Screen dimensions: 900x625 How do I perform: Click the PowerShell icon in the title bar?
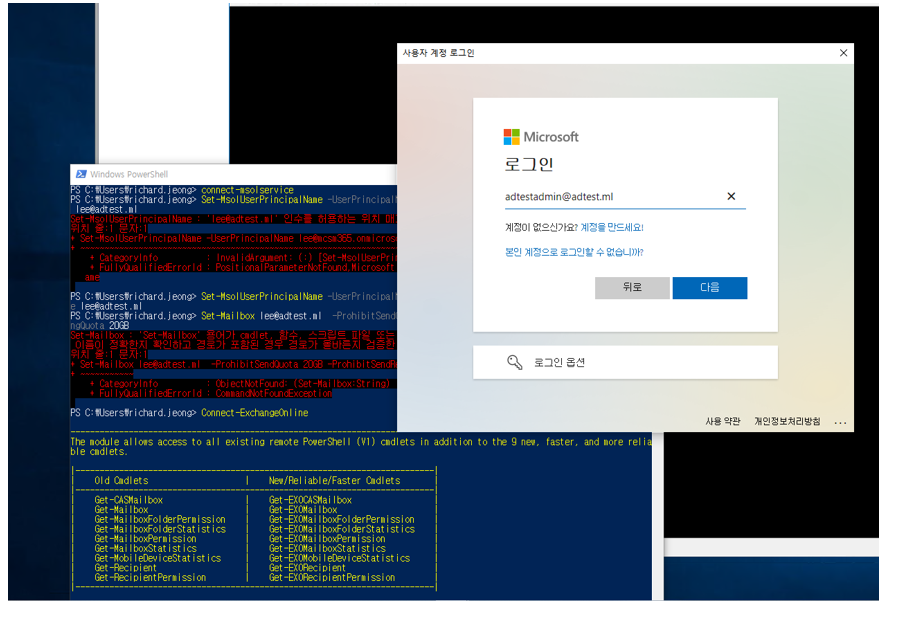pyautogui.click(x=81, y=174)
